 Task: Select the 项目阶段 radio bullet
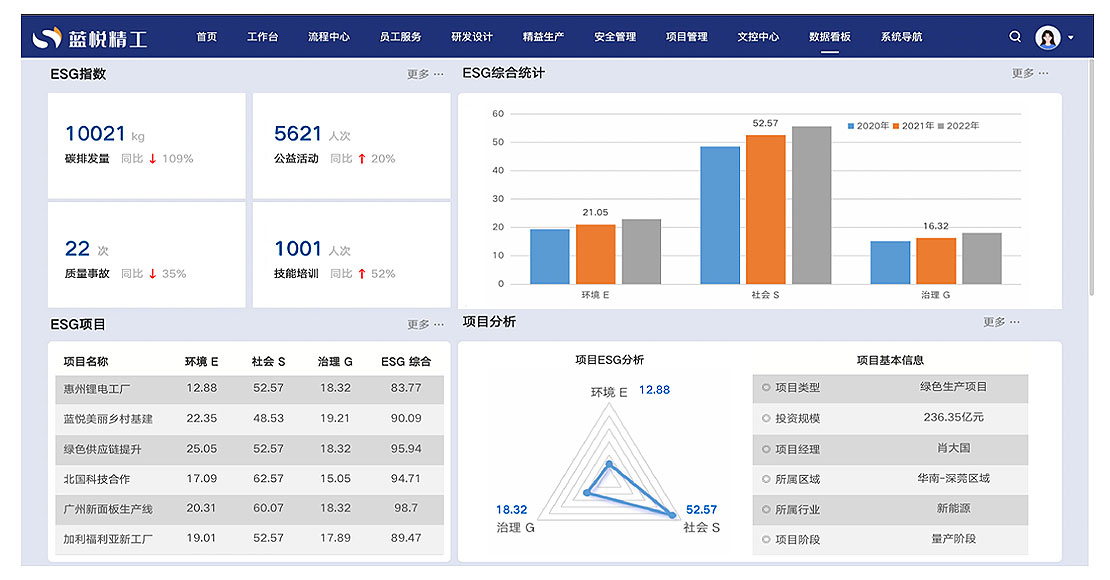(x=766, y=539)
